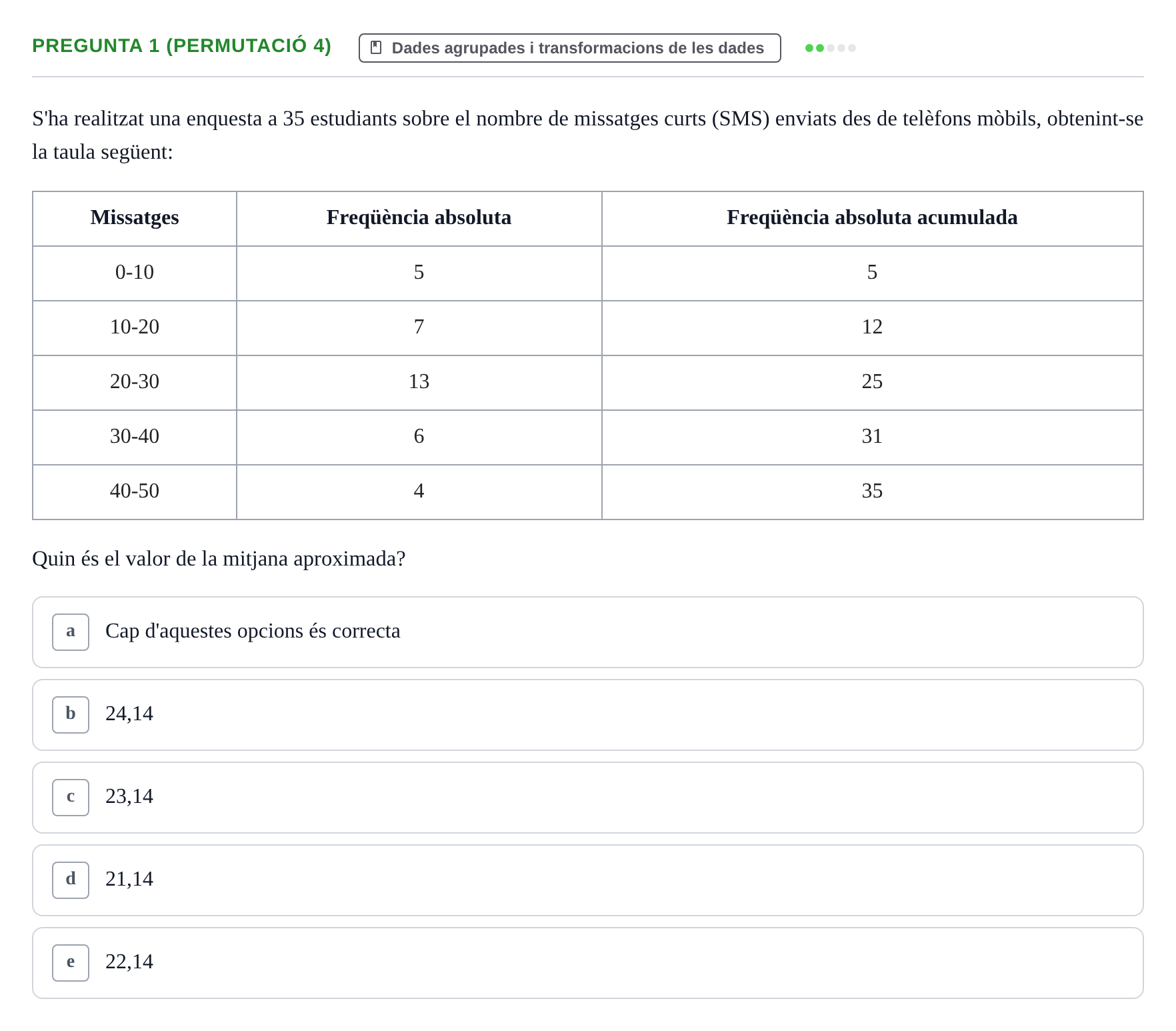1176x1031 pixels.
Task: Select answer option e
Action: click(588, 963)
